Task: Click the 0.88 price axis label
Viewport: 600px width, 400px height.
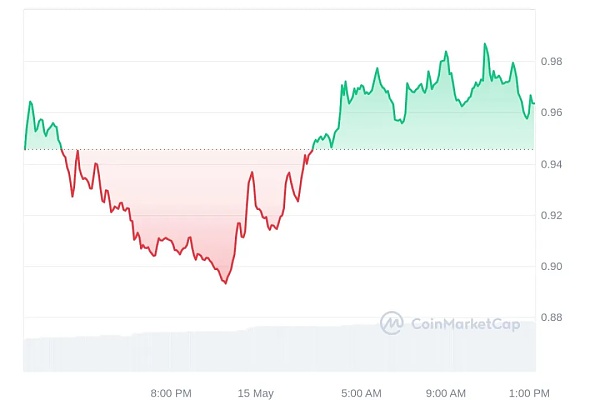Action: [553, 318]
